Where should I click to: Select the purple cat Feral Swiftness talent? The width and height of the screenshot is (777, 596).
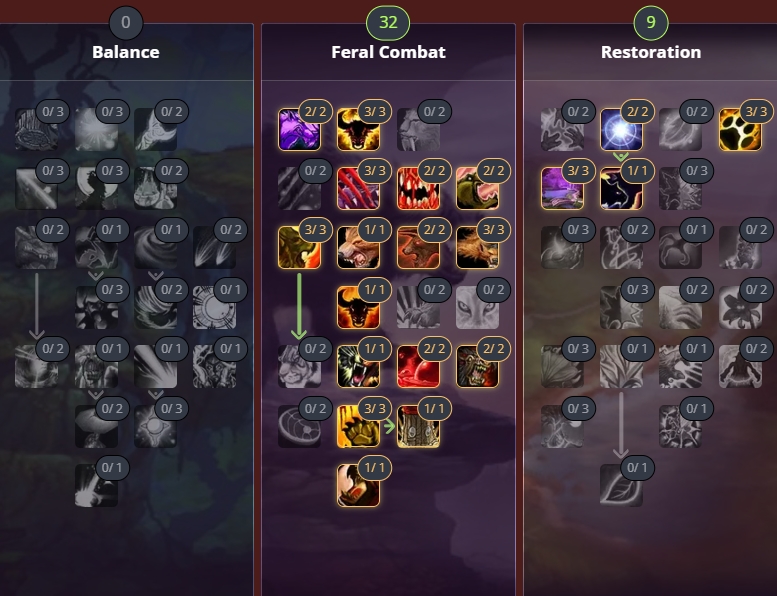299,129
